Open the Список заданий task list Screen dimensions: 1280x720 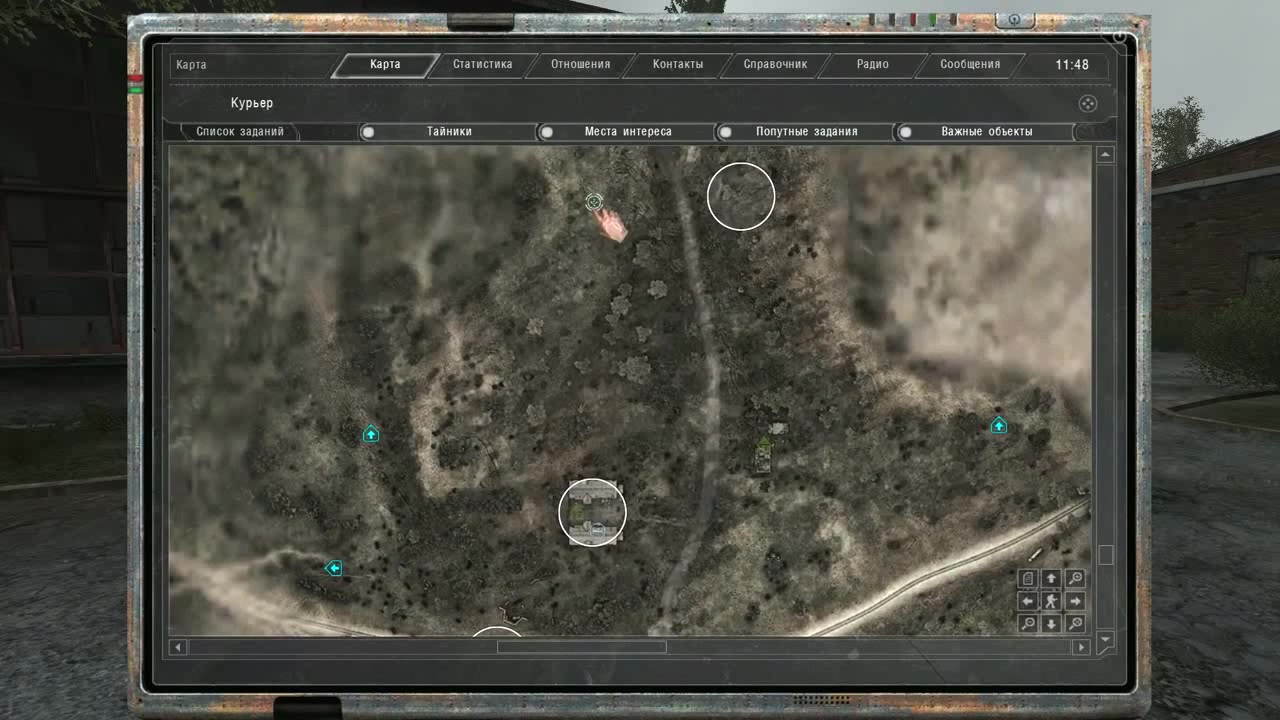click(240, 132)
